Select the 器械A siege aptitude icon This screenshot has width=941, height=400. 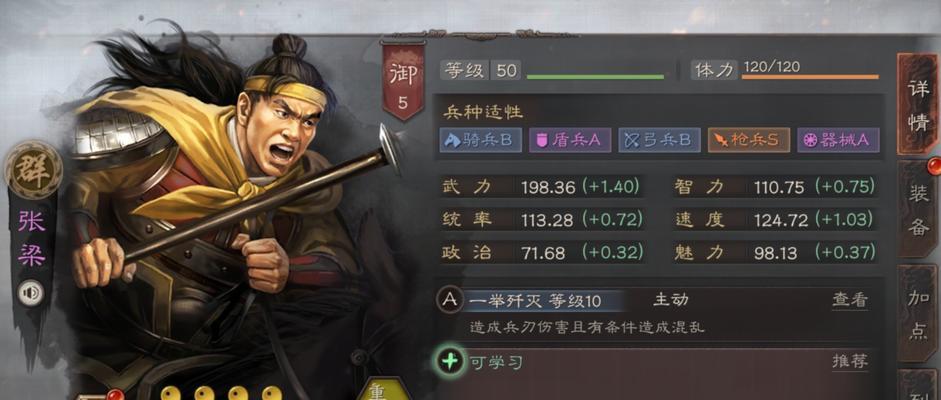(838, 140)
